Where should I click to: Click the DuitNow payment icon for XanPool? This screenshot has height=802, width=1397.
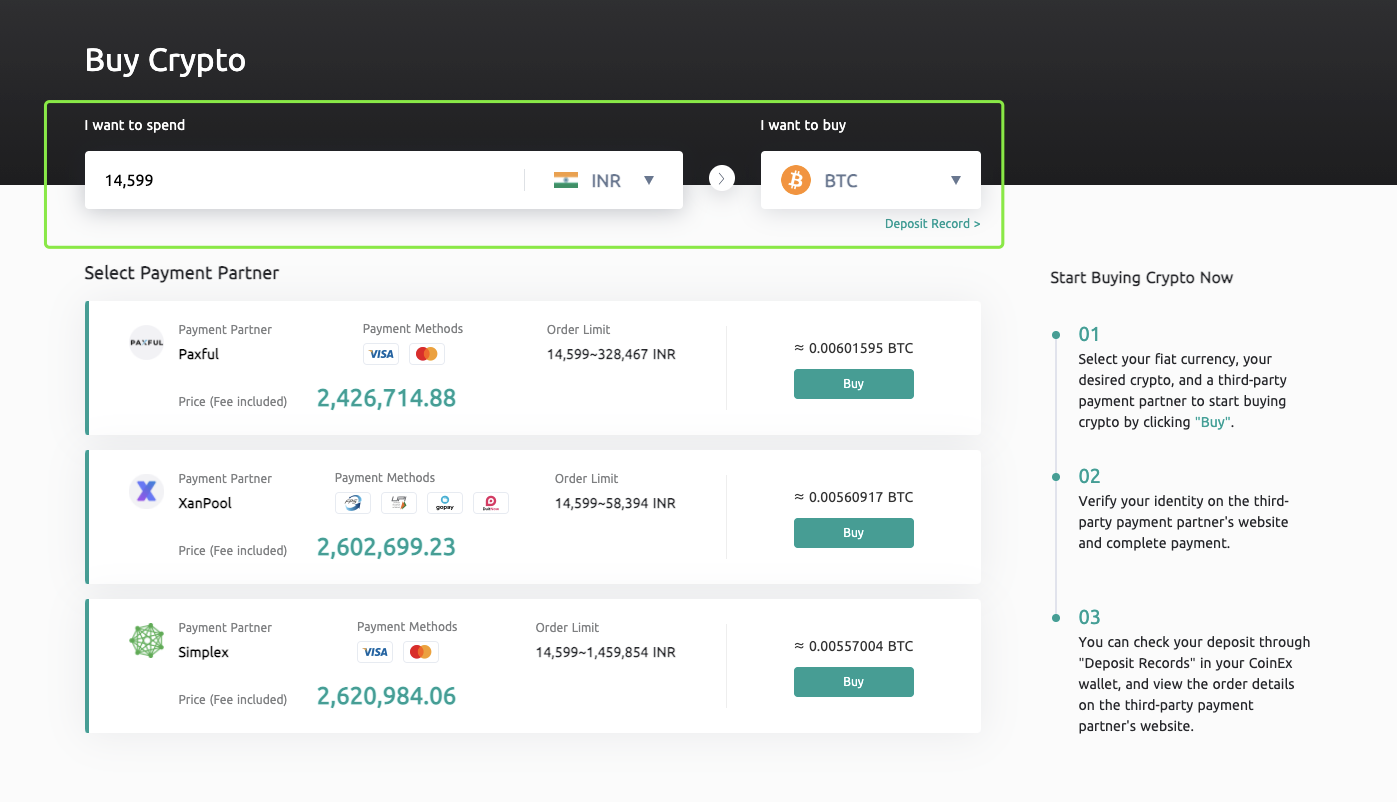(x=490, y=503)
